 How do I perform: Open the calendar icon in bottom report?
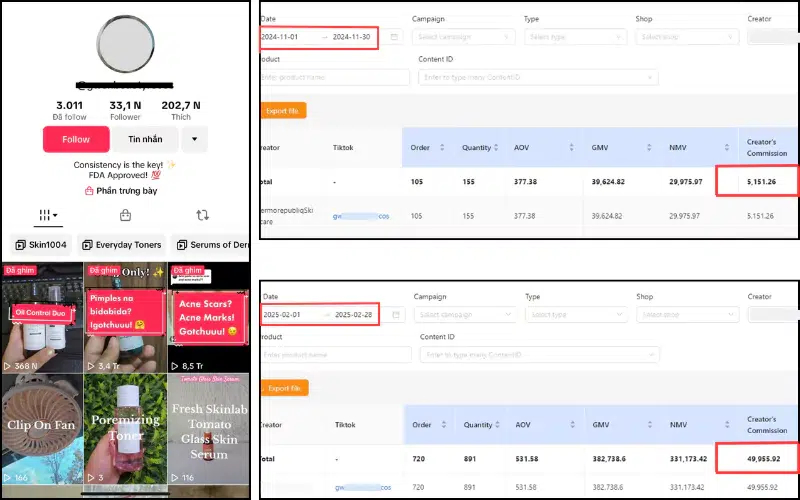tap(396, 315)
